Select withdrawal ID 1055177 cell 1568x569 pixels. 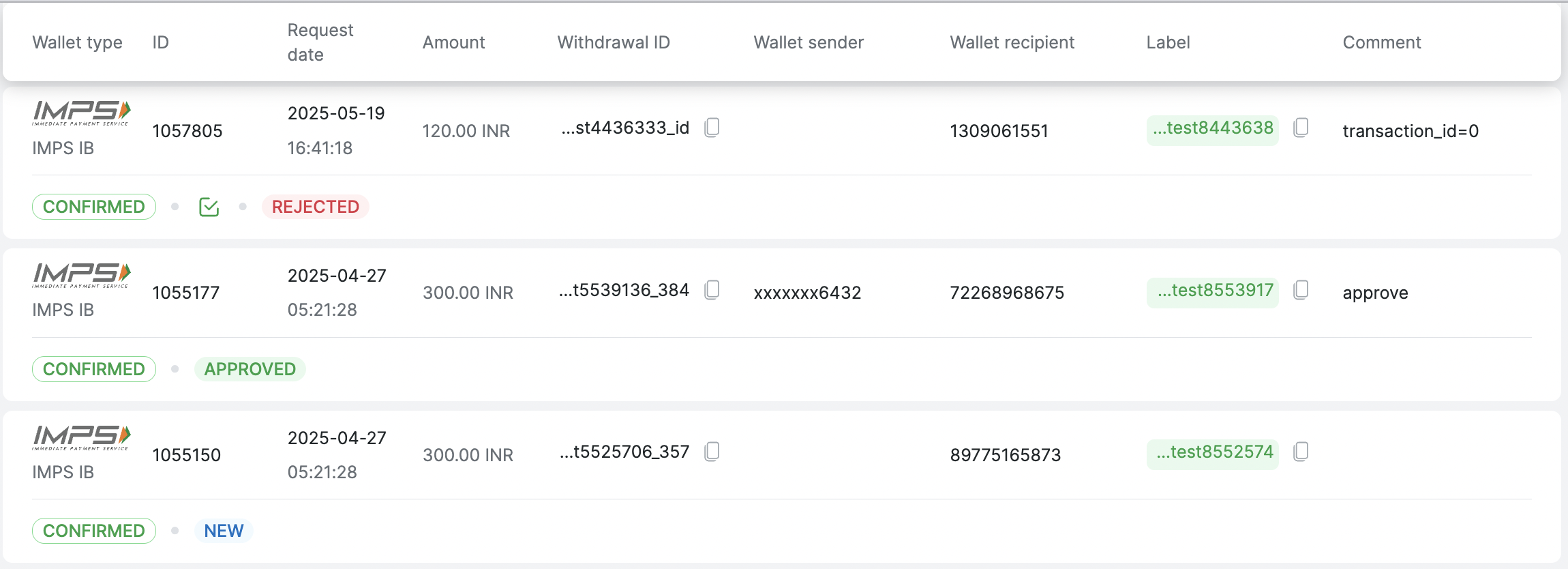(x=186, y=293)
